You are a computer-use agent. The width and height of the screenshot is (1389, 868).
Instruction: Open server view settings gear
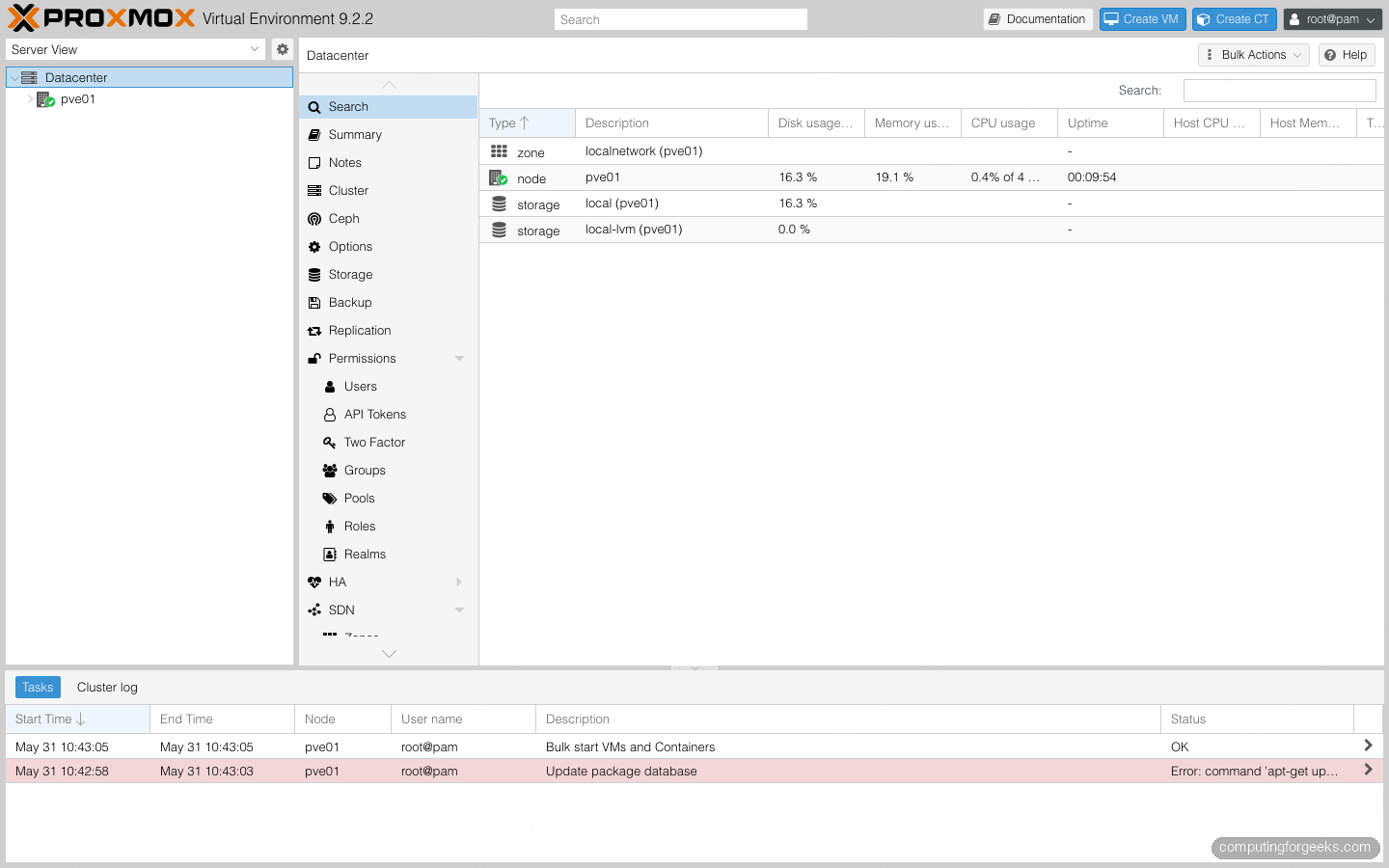point(283,49)
